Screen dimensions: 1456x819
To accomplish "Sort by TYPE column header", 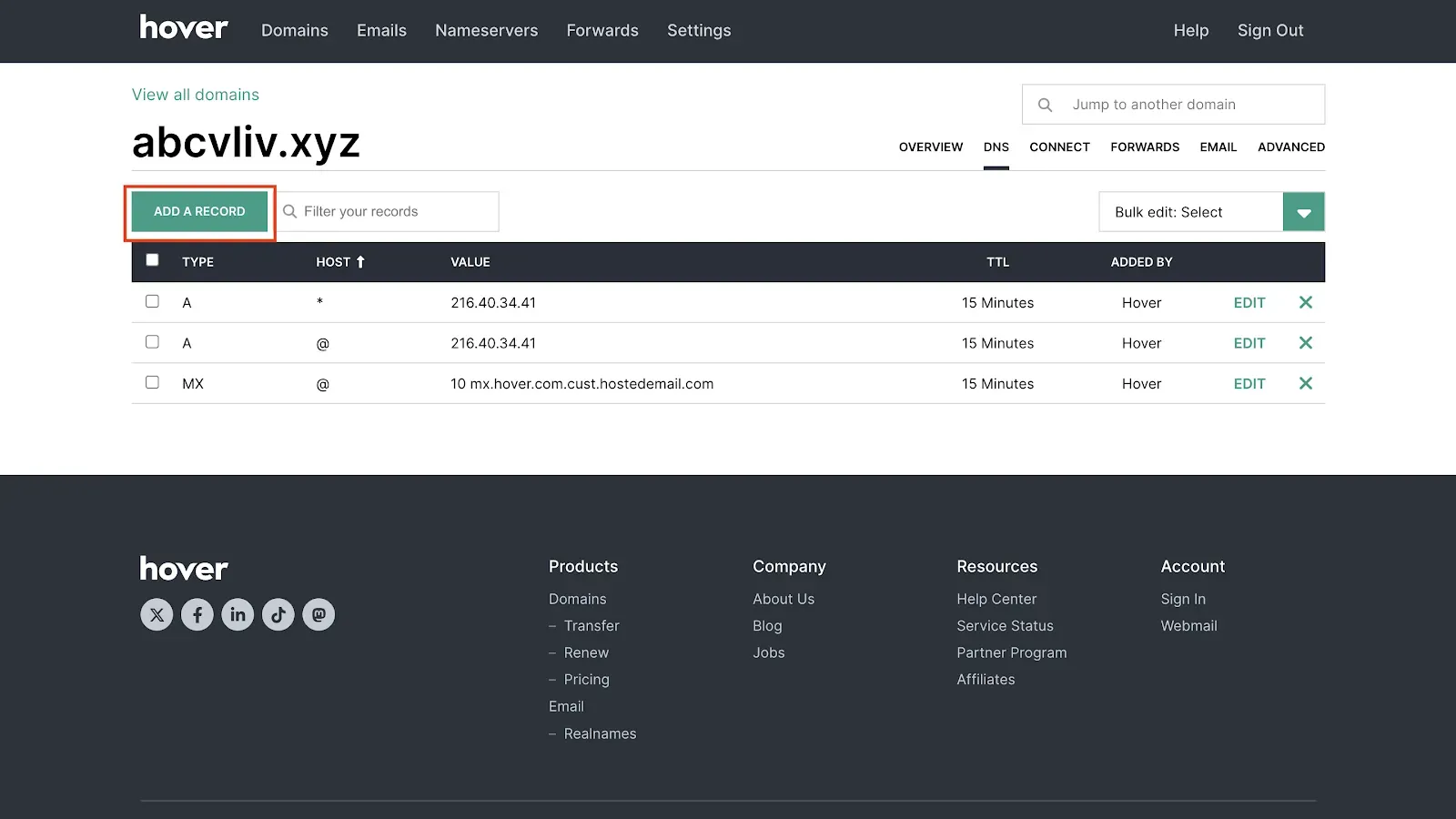I will tap(197, 262).
